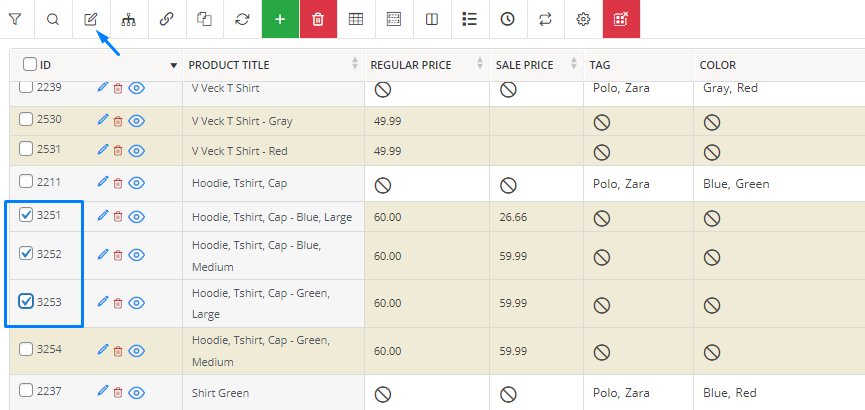View product 2239 via eye icon
This screenshot has height=410, width=865.
(136, 88)
